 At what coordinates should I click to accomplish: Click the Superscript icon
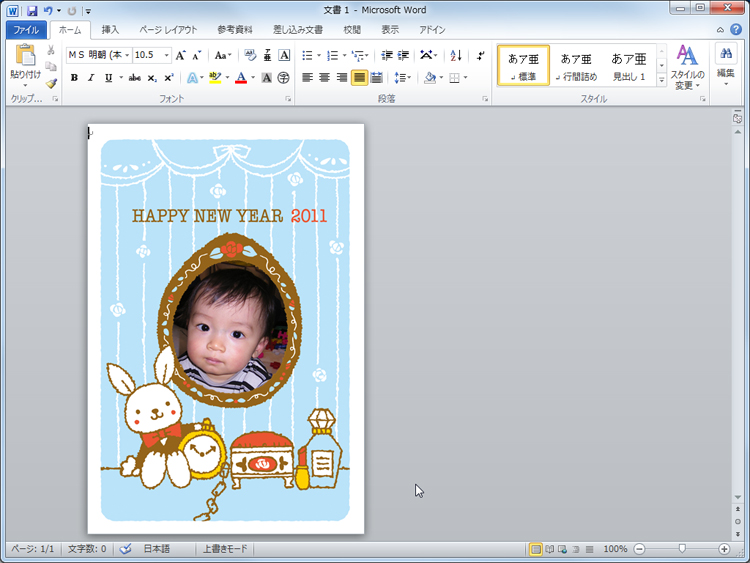pos(168,77)
